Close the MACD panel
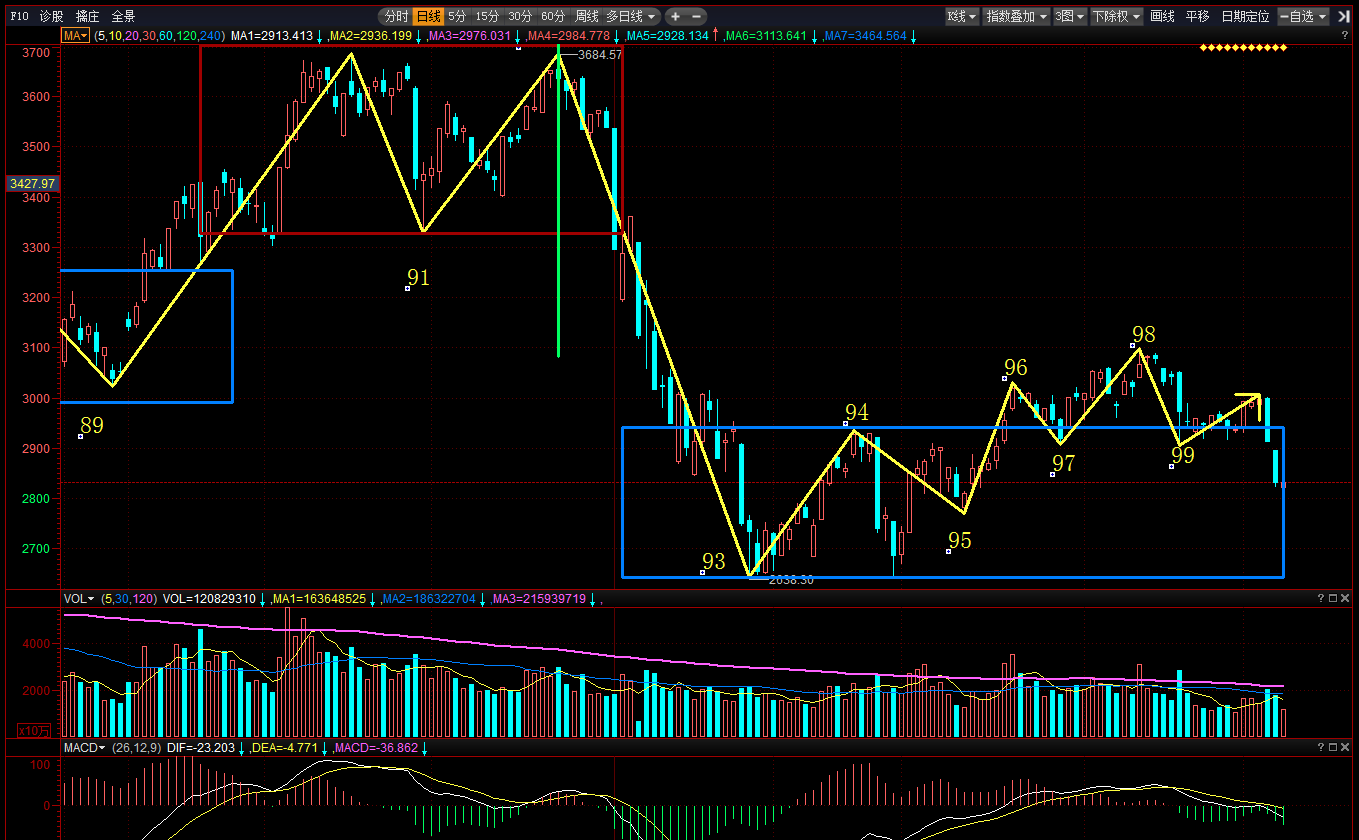The width and height of the screenshot is (1359, 840). coord(1345,747)
